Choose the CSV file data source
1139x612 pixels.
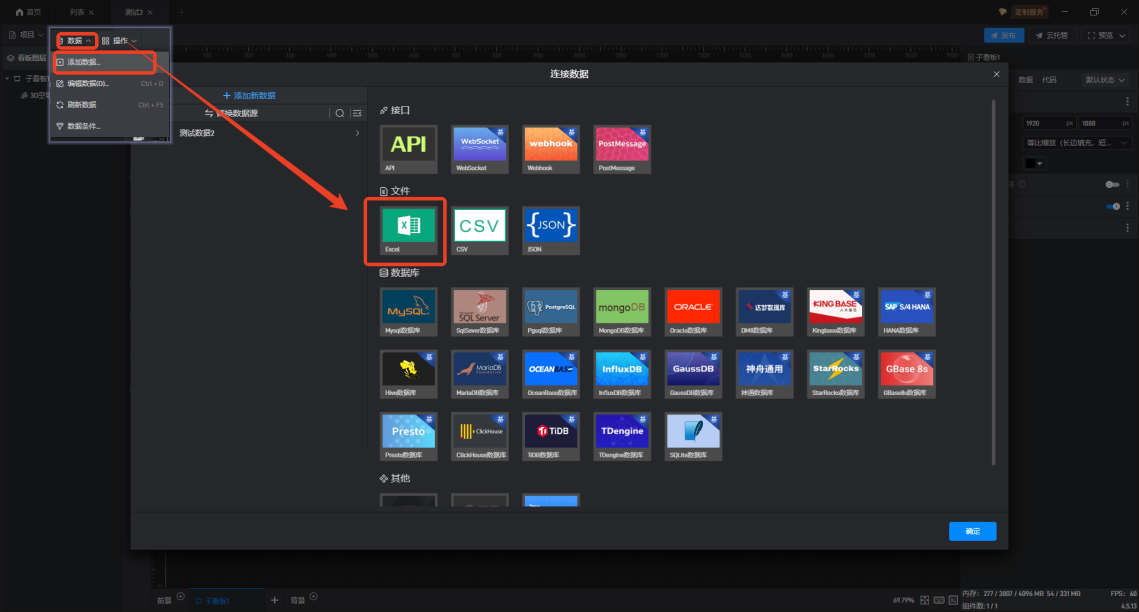click(x=480, y=229)
